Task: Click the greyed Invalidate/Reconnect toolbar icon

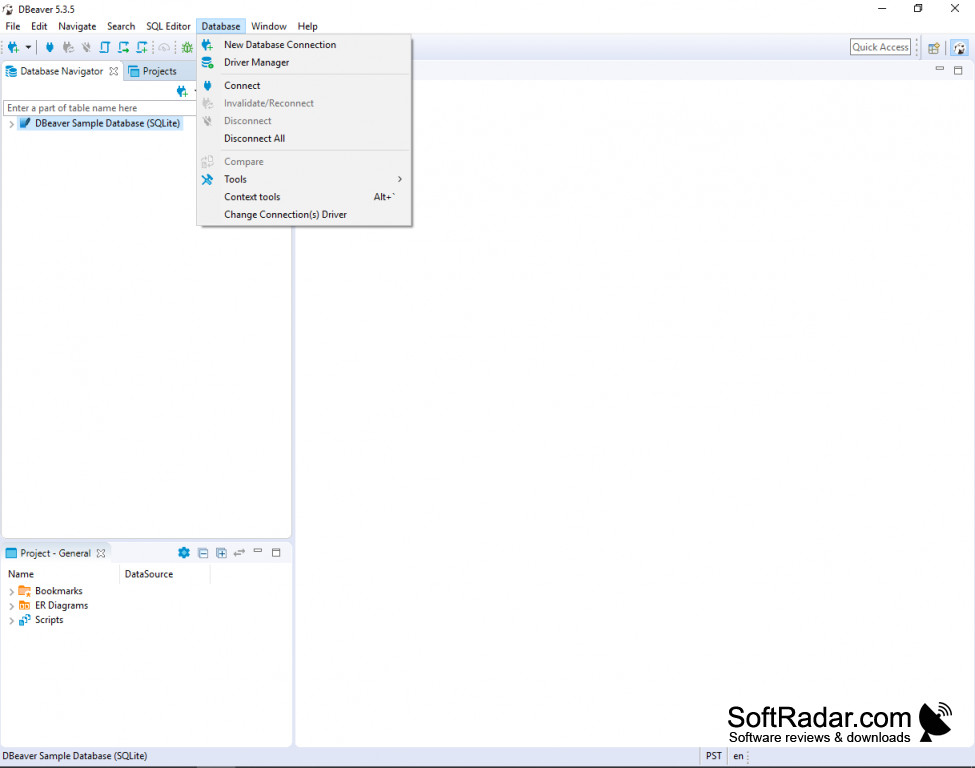Action: click(x=68, y=47)
